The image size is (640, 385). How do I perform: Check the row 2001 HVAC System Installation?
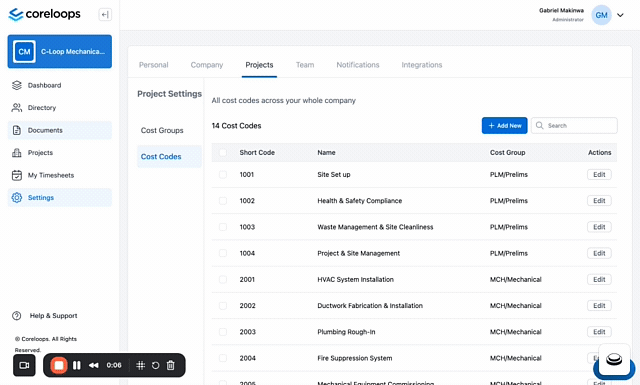(223, 279)
